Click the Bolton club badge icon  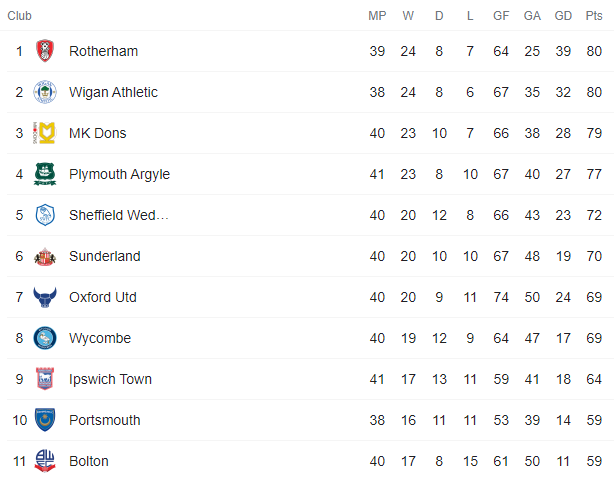[x=45, y=461]
